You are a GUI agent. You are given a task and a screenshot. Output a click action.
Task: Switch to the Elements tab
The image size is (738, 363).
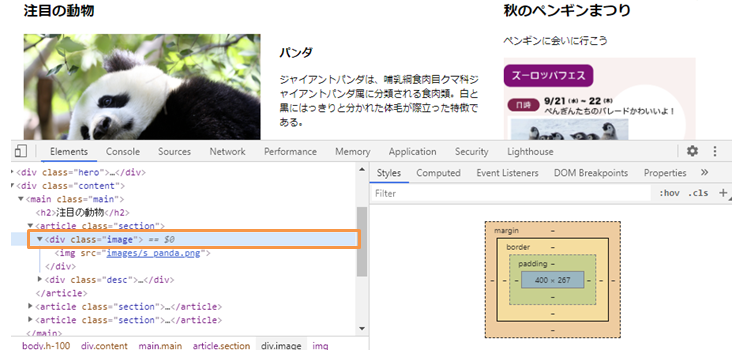[69, 152]
